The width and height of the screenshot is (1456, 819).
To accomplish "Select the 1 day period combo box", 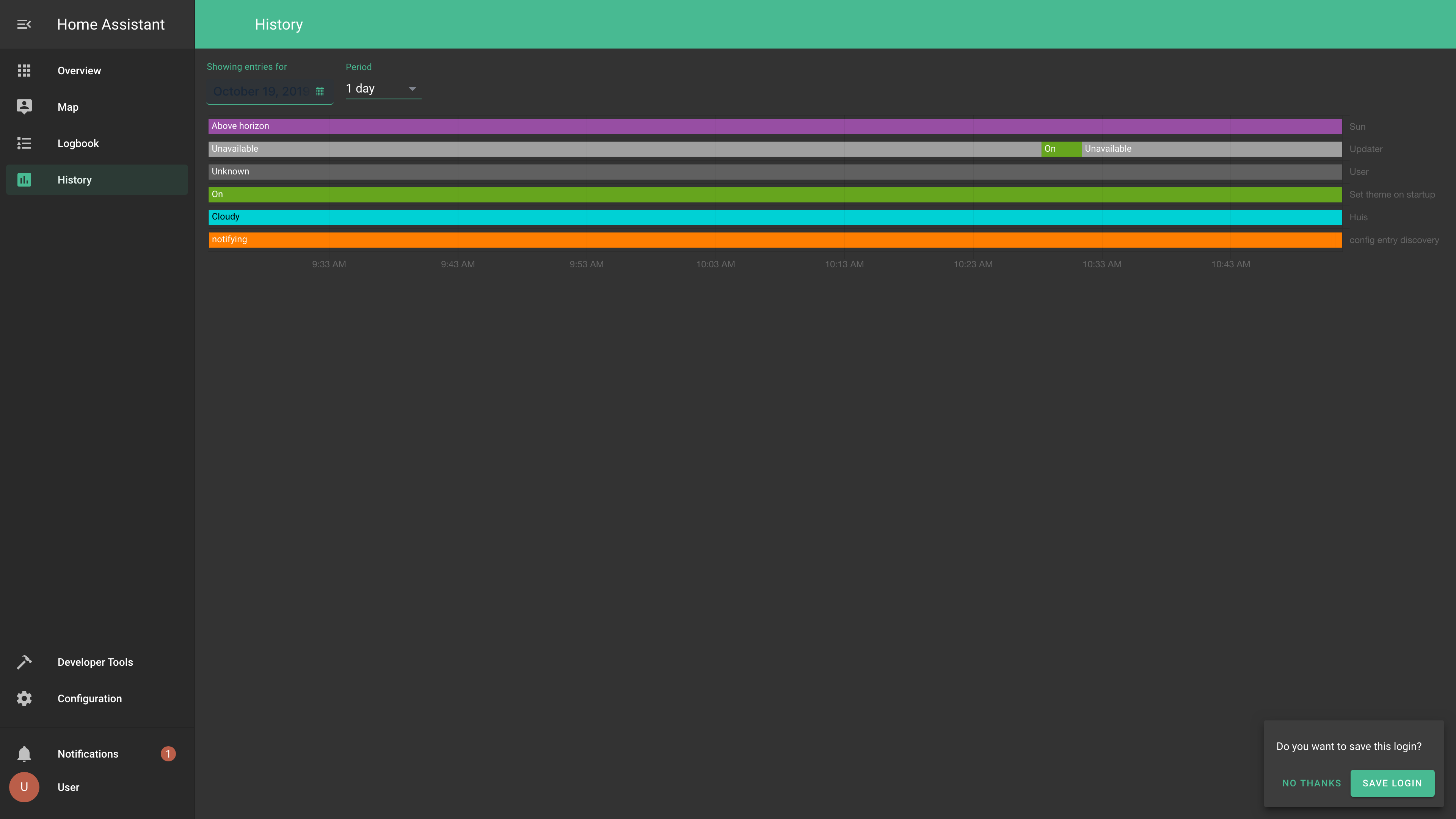I will [x=376, y=89].
